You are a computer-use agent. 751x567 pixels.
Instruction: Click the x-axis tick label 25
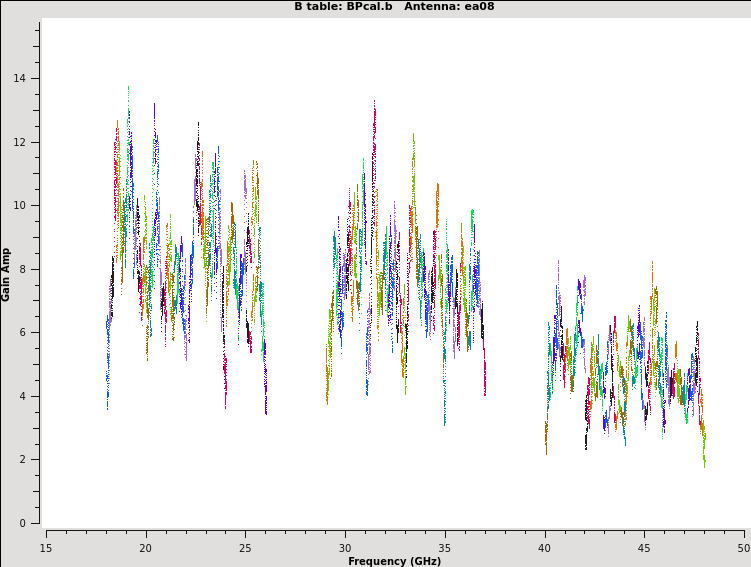[245, 548]
